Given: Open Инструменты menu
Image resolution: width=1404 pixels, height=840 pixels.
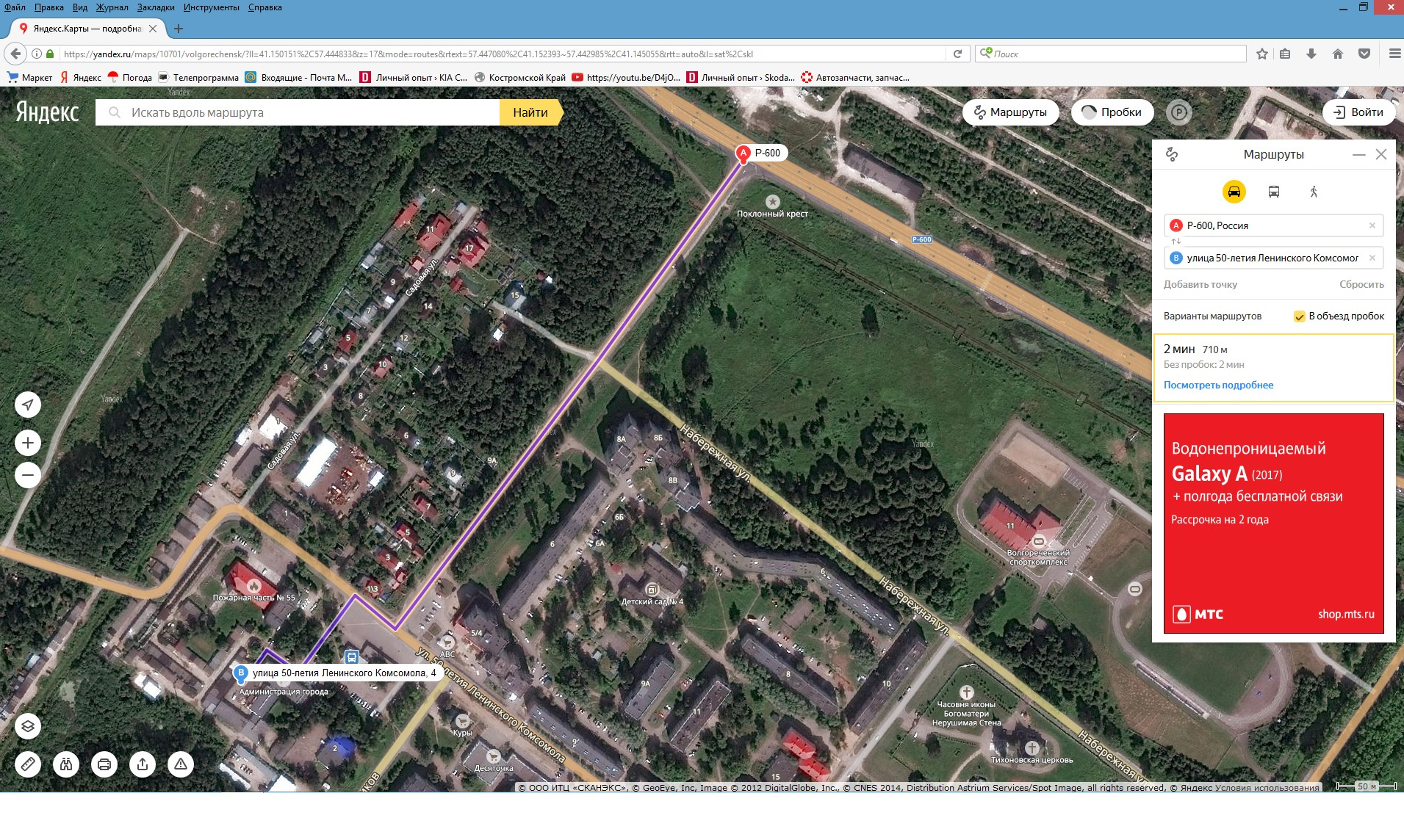Looking at the screenshot, I should (x=212, y=7).
